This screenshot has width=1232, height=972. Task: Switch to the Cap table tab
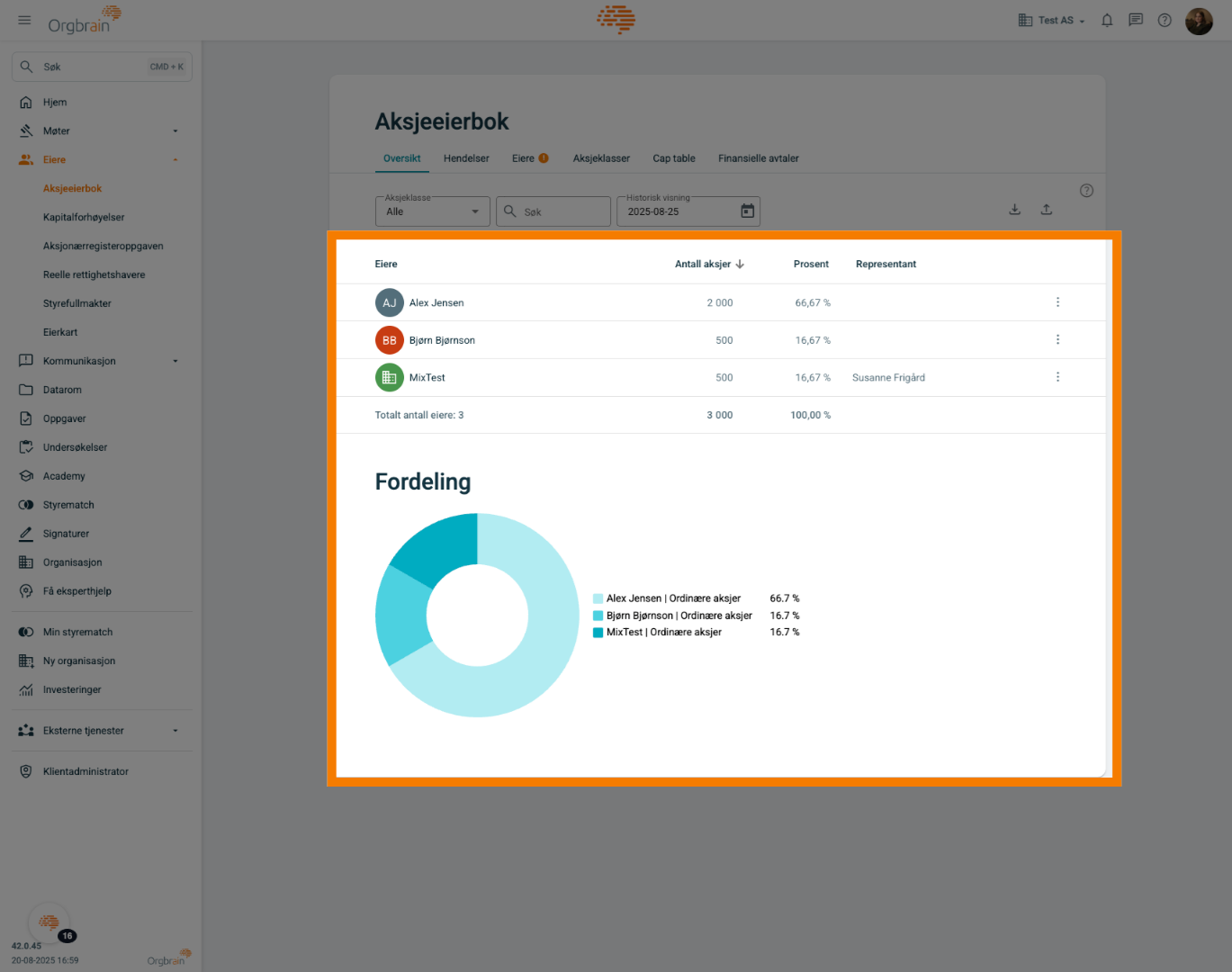coord(674,158)
